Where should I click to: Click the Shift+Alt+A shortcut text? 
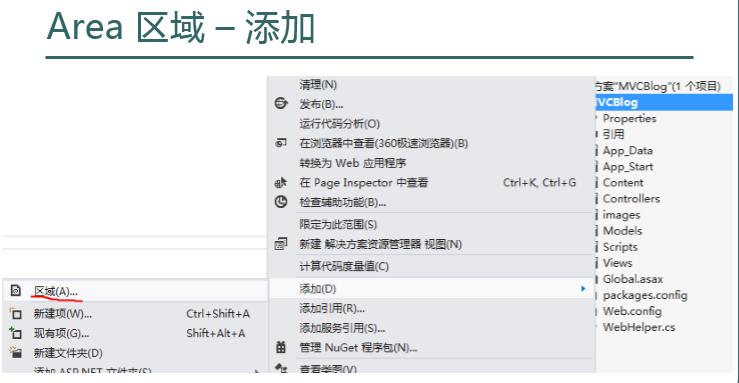point(215,334)
